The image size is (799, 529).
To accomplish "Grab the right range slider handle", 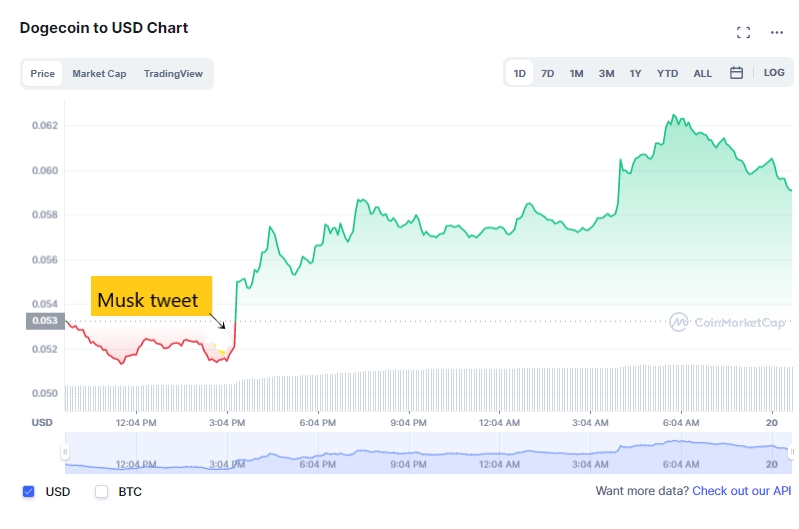I will [x=792, y=452].
